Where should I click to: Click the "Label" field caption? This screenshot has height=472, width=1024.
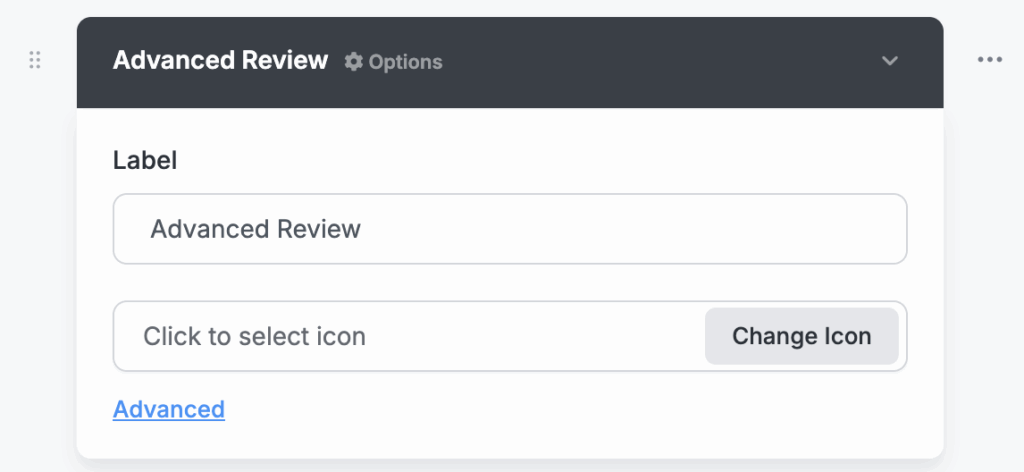coord(145,160)
